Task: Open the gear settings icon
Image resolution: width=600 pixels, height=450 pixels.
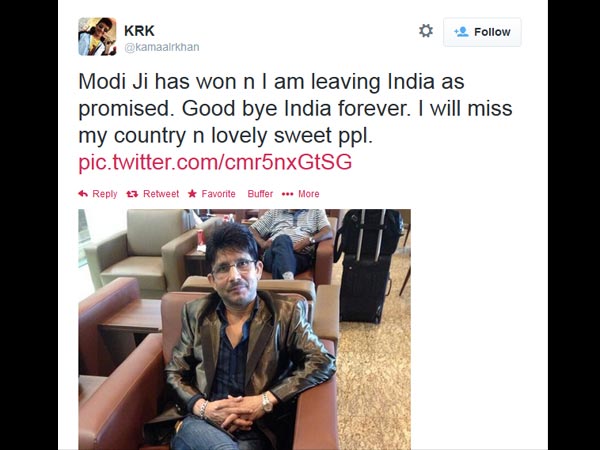Action: [x=426, y=31]
